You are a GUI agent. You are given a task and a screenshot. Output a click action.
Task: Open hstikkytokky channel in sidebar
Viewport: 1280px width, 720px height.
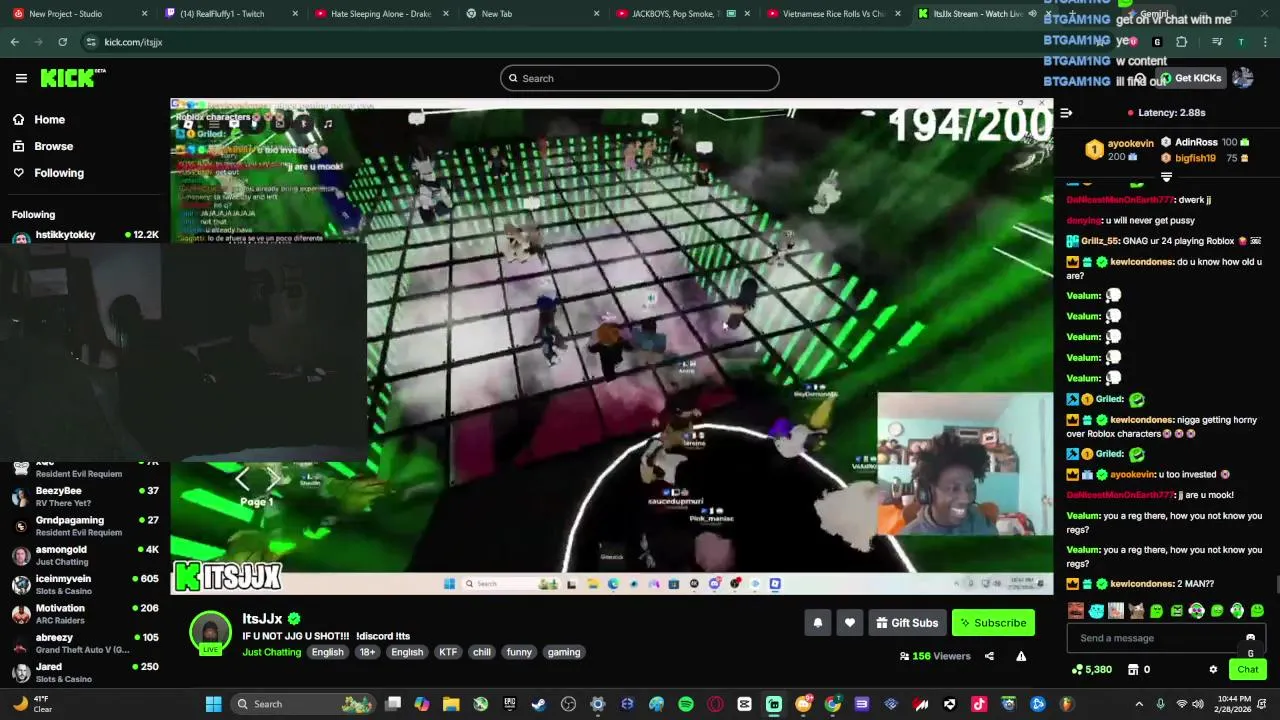coord(84,236)
